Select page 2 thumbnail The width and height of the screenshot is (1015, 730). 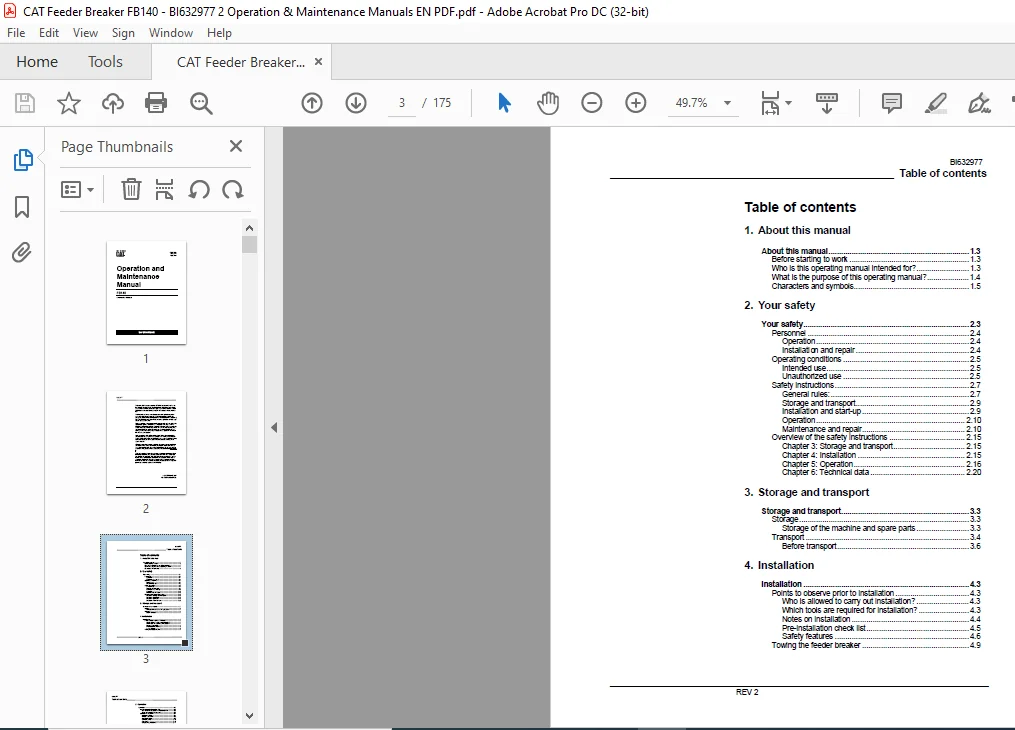(x=146, y=443)
